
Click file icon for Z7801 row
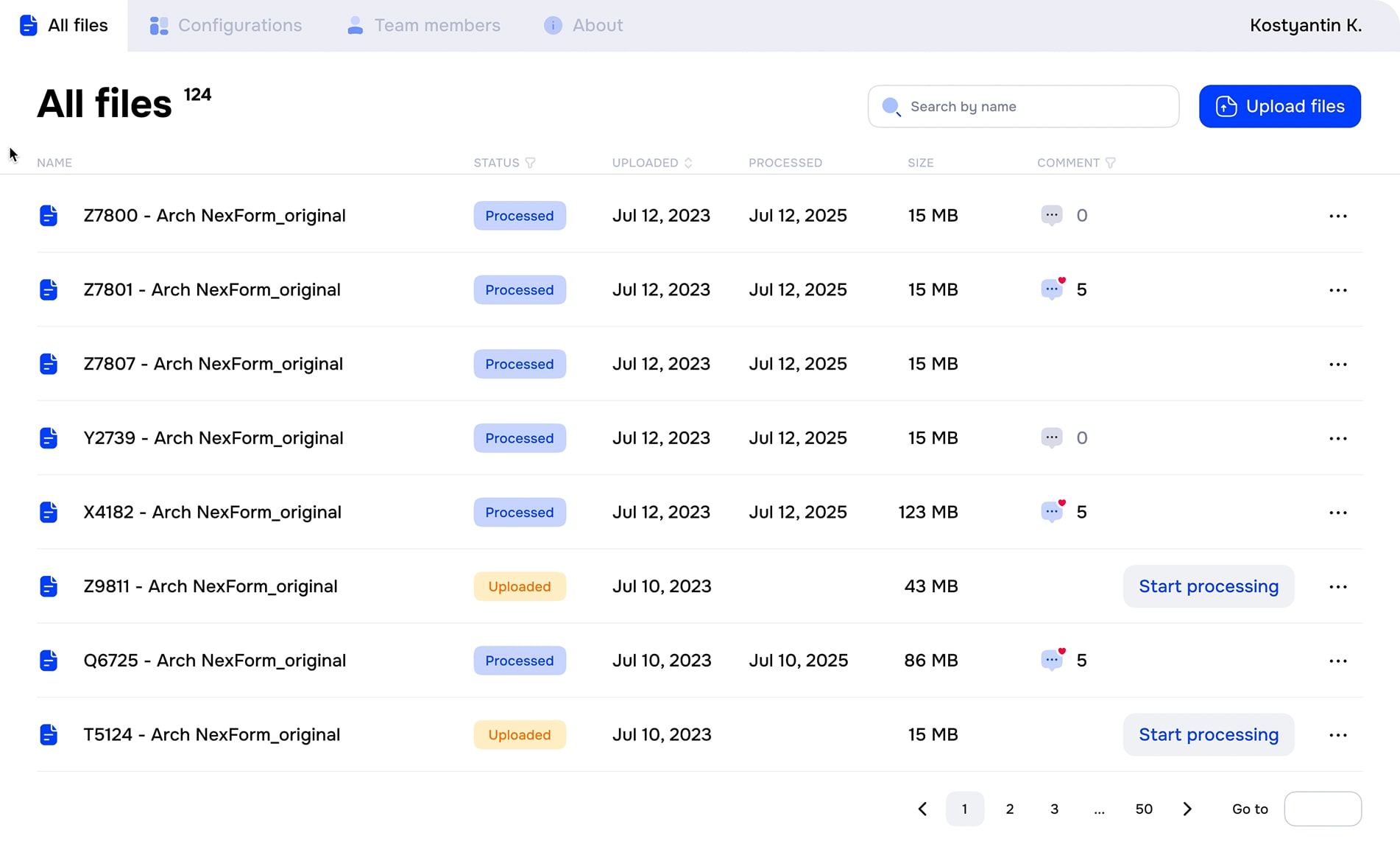49,289
